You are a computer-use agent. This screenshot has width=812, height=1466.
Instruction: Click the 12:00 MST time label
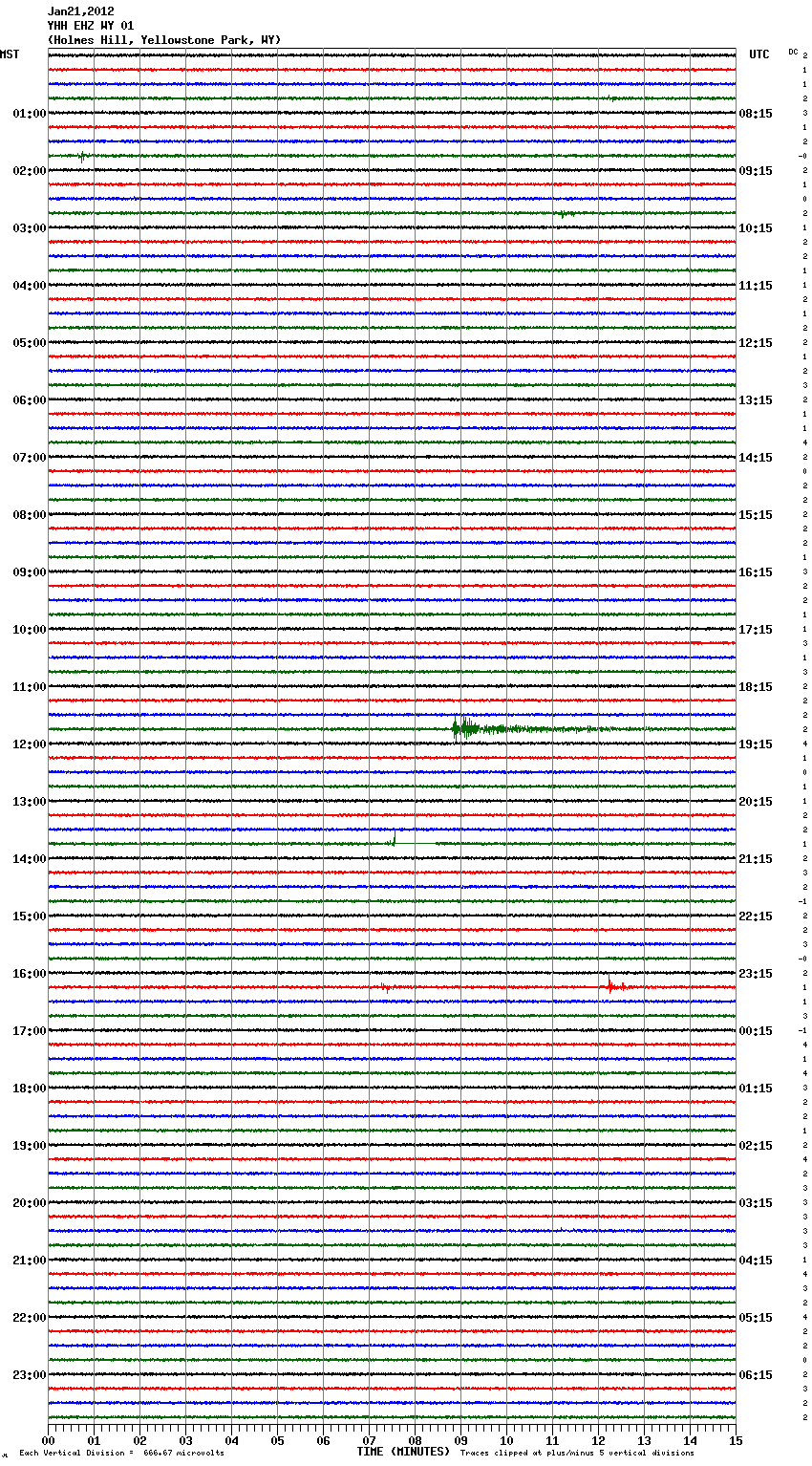click(x=29, y=744)
